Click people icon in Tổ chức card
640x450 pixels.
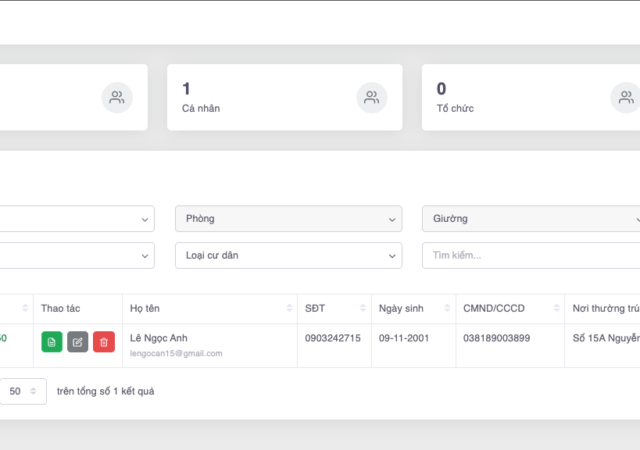[x=625, y=97]
